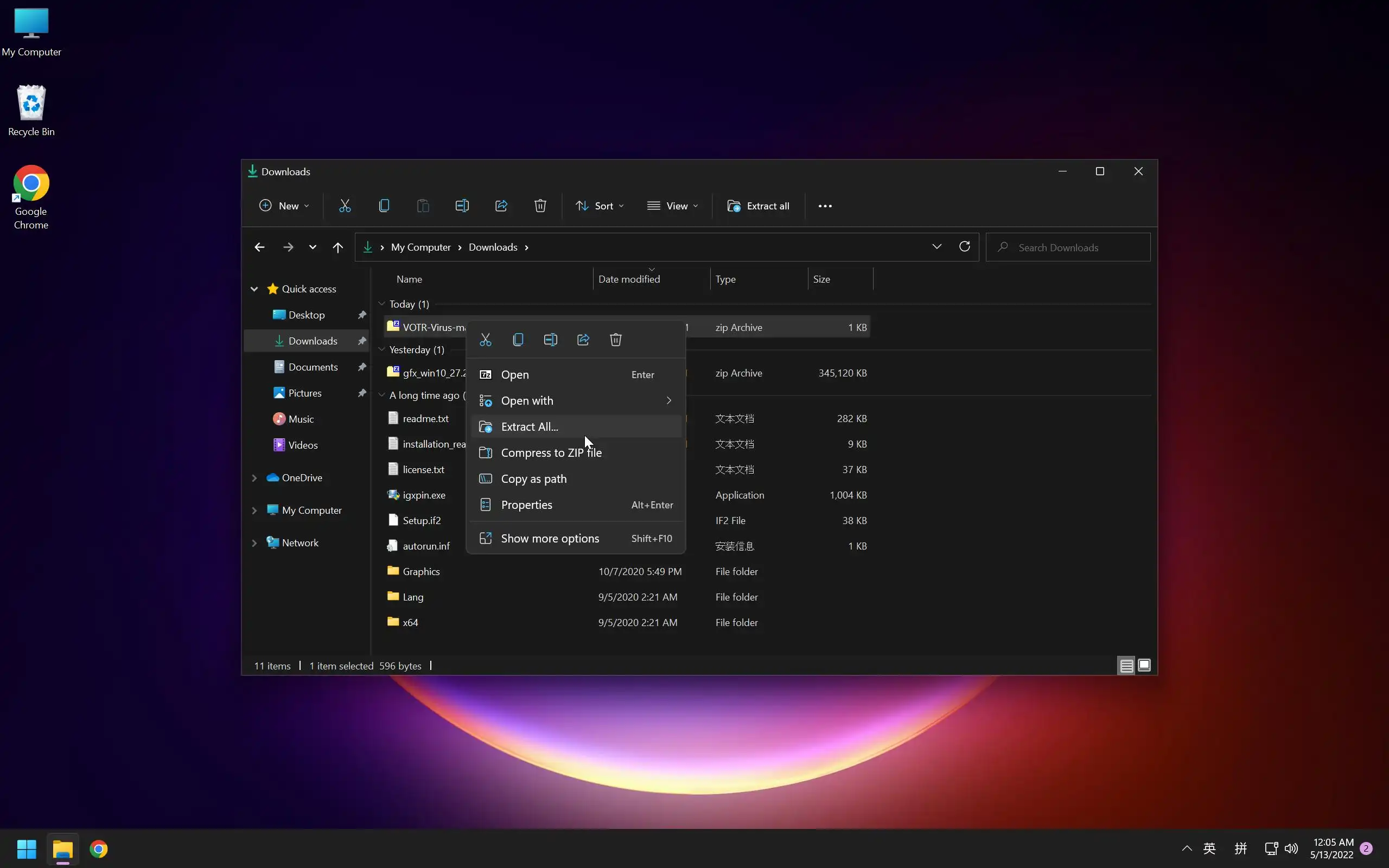Click the Share icon in the toolbar
1389x868 pixels.
(x=501, y=206)
